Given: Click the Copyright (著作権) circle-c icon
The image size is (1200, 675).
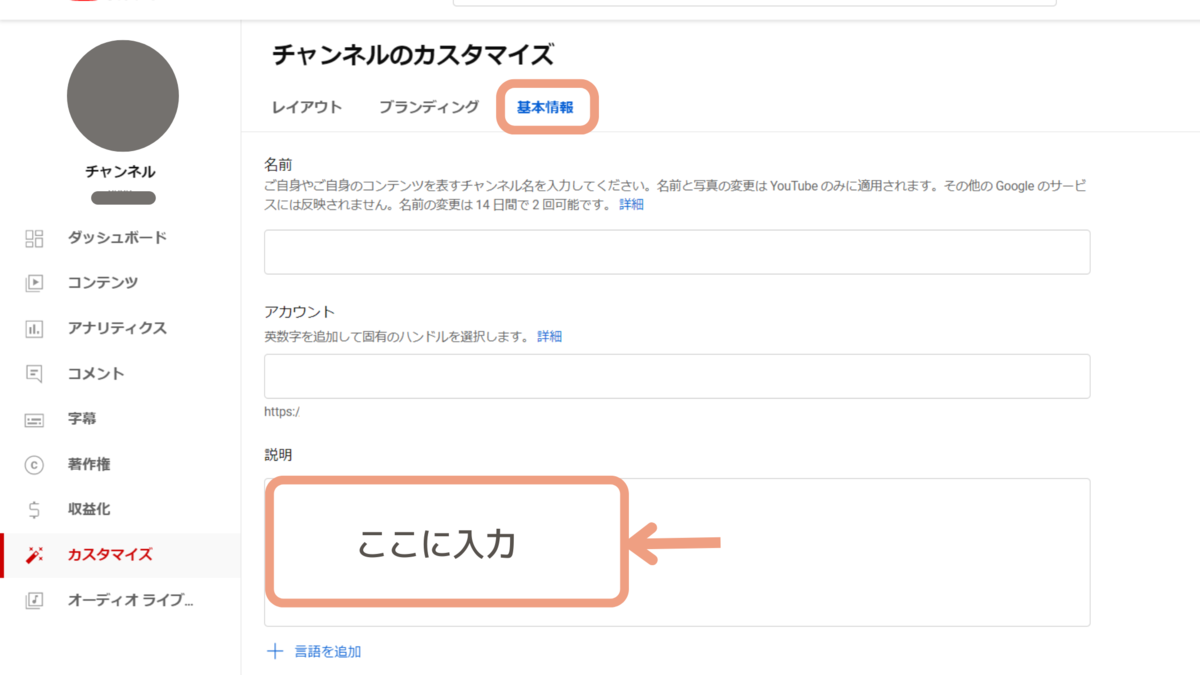Looking at the screenshot, I should point(34,465).
